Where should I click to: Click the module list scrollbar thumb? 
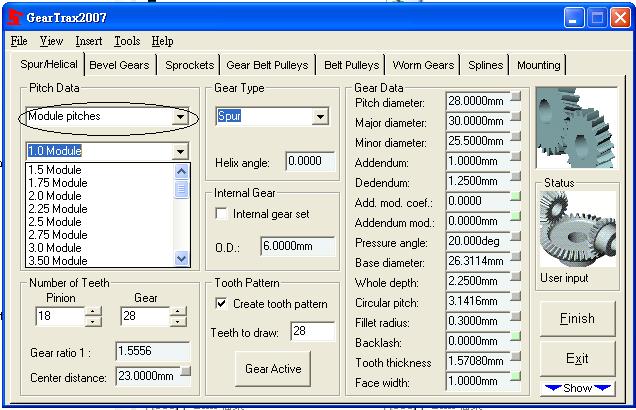point(181,189)
